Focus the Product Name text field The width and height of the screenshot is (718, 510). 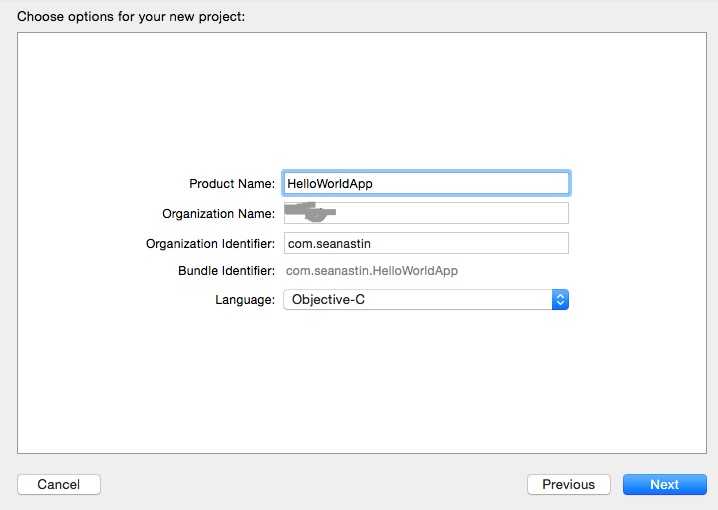pos(426,184)
